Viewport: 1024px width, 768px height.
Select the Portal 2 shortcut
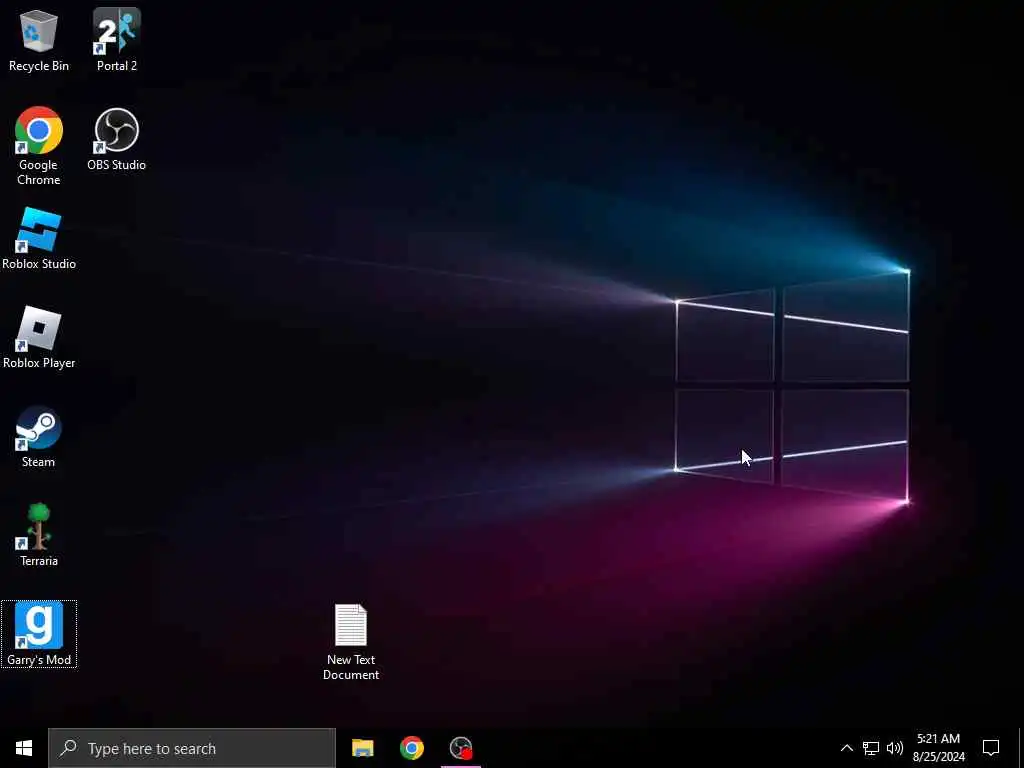117,40
